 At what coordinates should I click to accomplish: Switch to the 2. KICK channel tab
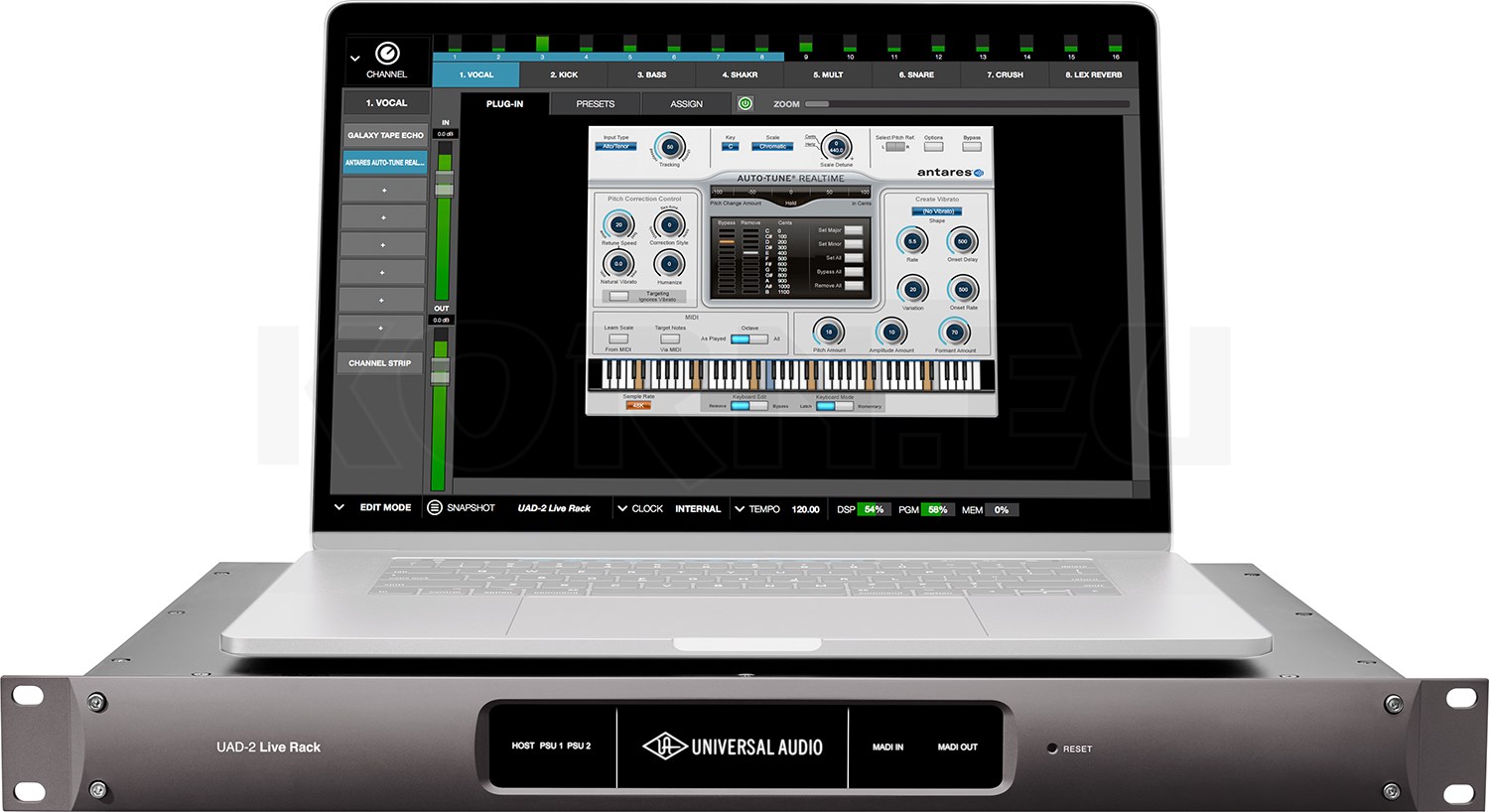(x=565, y=74)
